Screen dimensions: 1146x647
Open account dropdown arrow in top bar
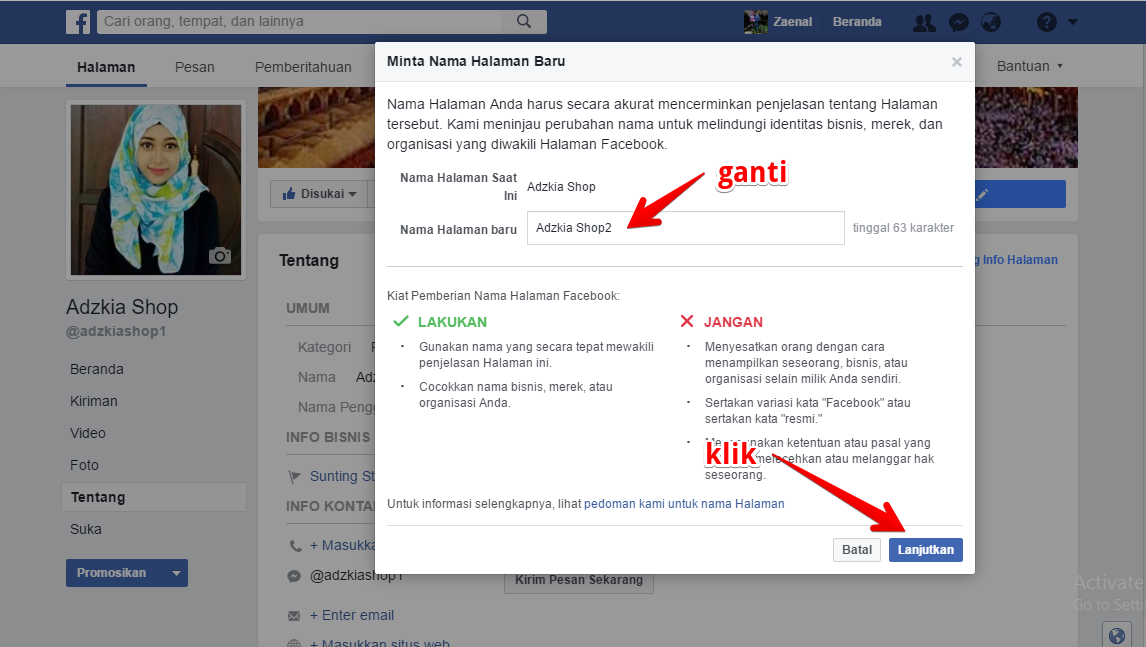pos(1073,22)
